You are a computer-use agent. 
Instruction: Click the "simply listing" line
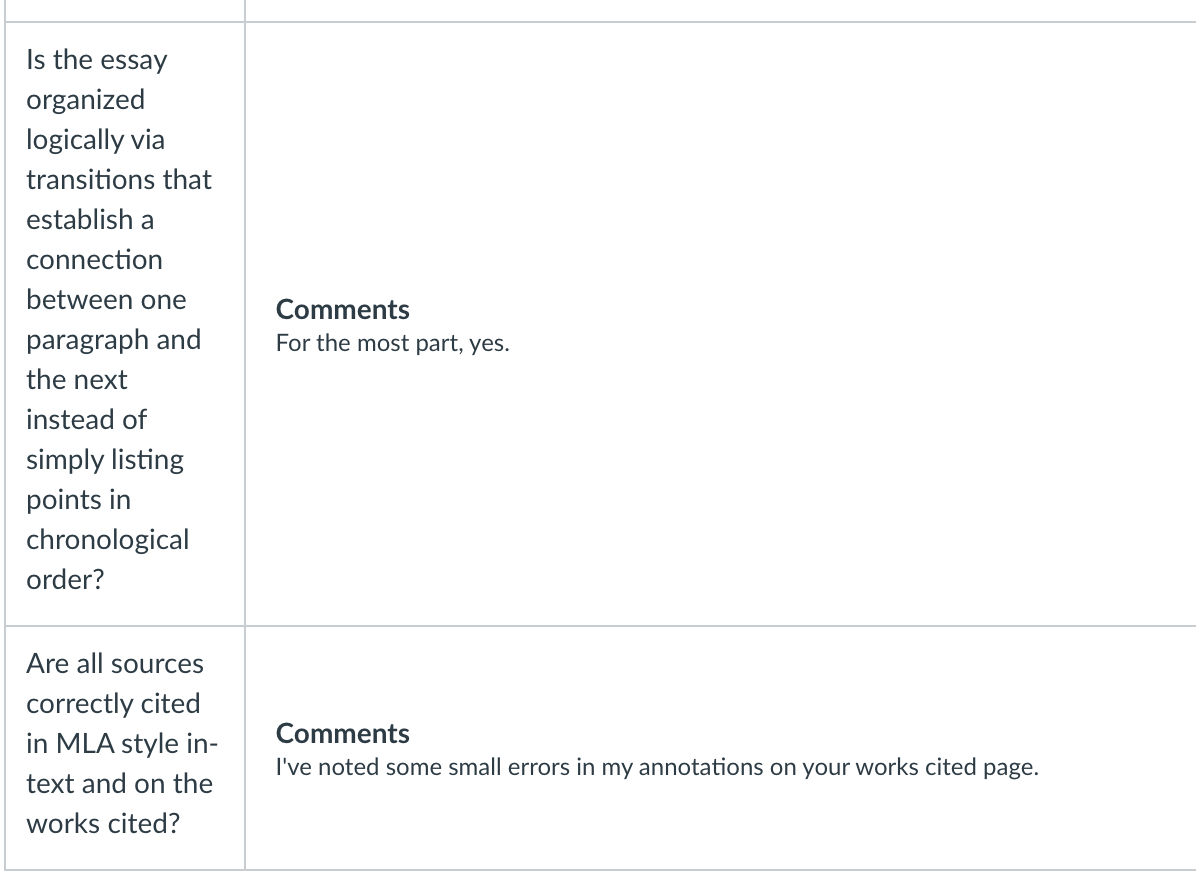point(105,460)
